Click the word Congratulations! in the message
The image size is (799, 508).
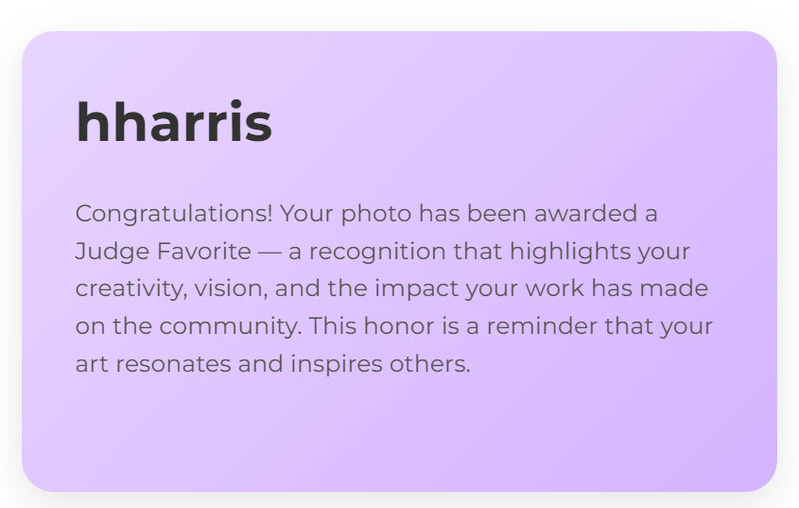click(x=174, y=214)
